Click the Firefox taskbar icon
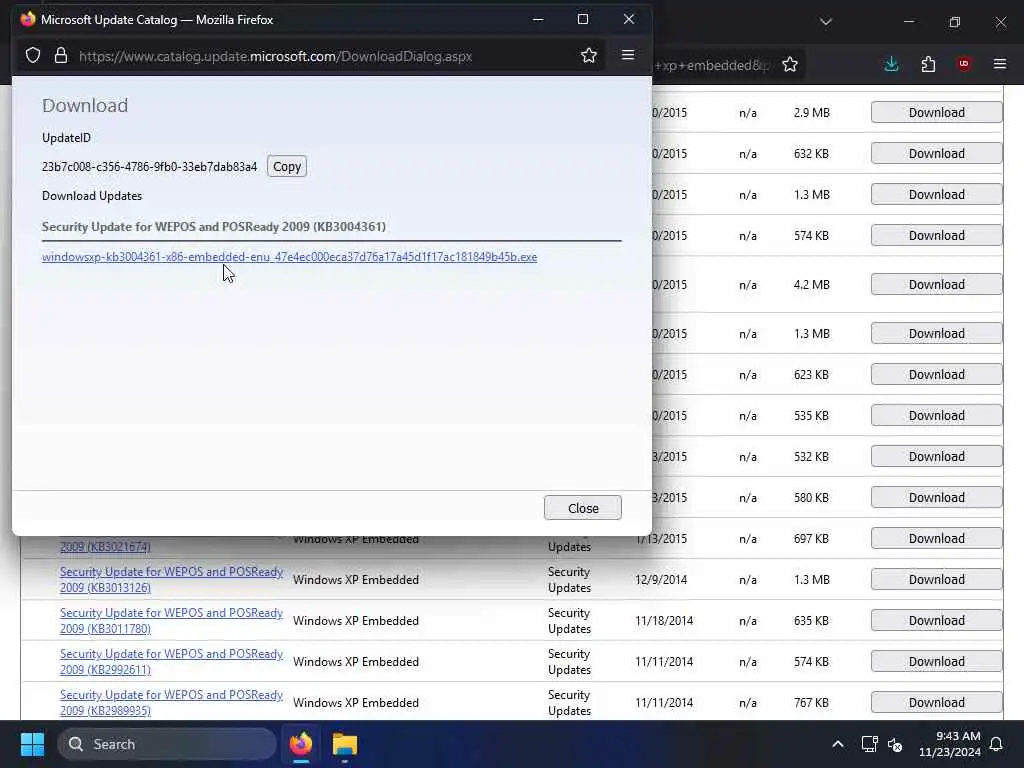The image size is (1024, 768). coord(301,744)
